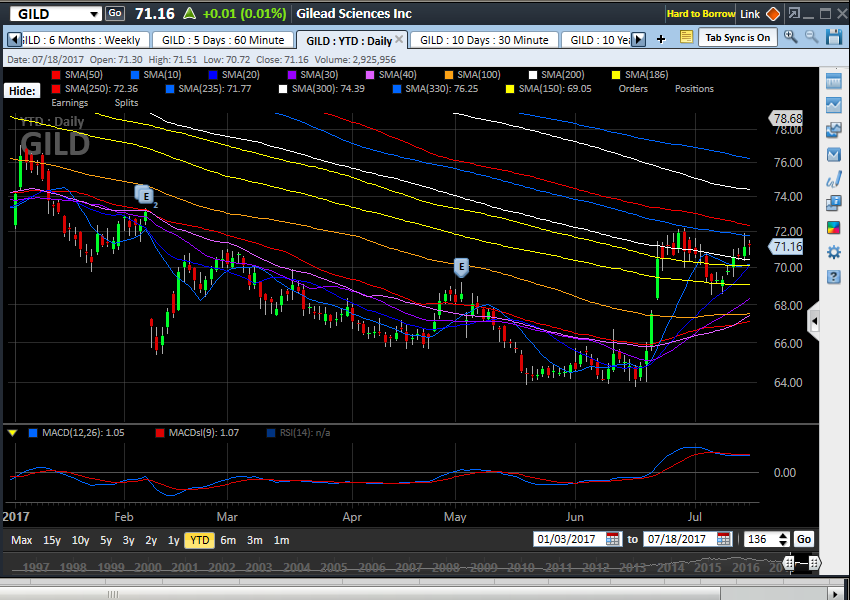Screen dimensions: 850x600
Task: Open the rainbow color palette icon
Action: (x=834, y=228)
